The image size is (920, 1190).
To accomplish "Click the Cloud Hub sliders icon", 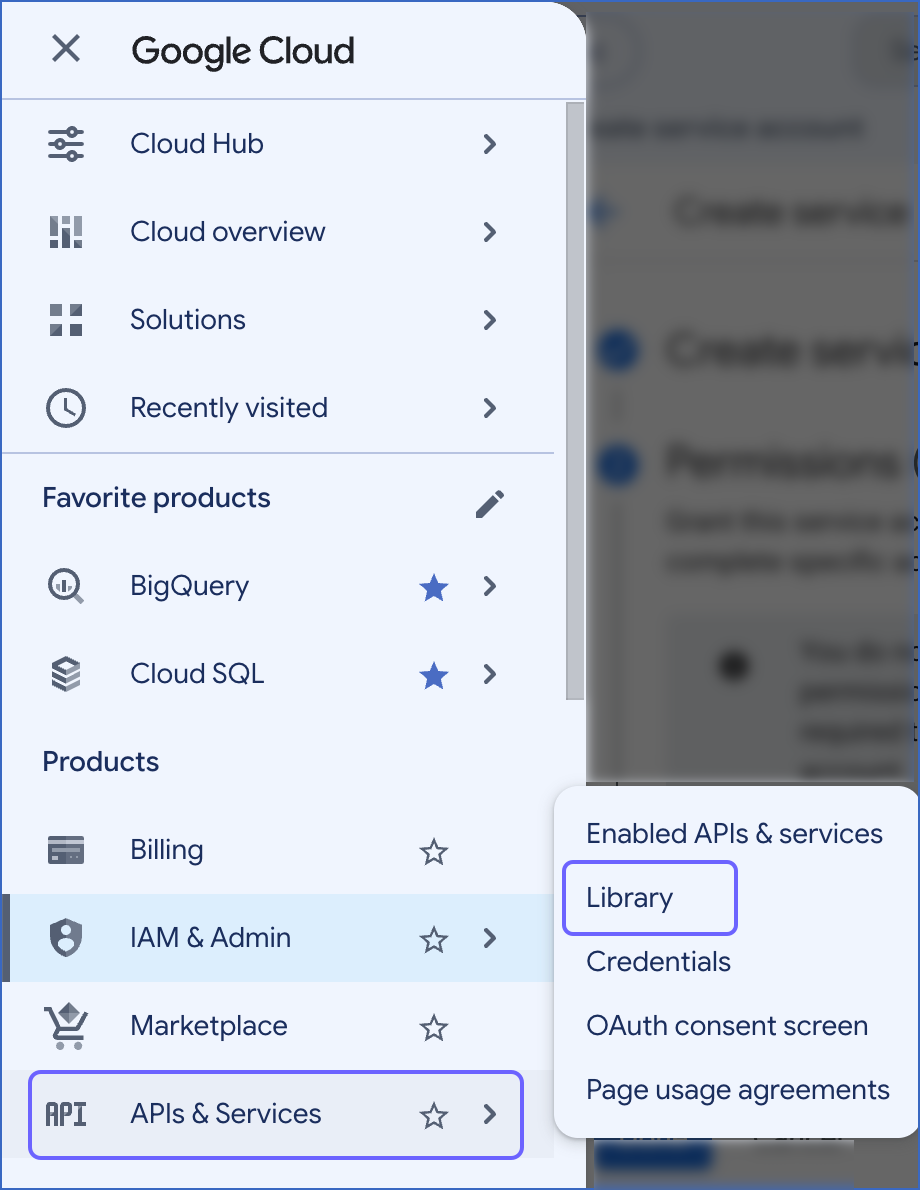I will [66, 144].
